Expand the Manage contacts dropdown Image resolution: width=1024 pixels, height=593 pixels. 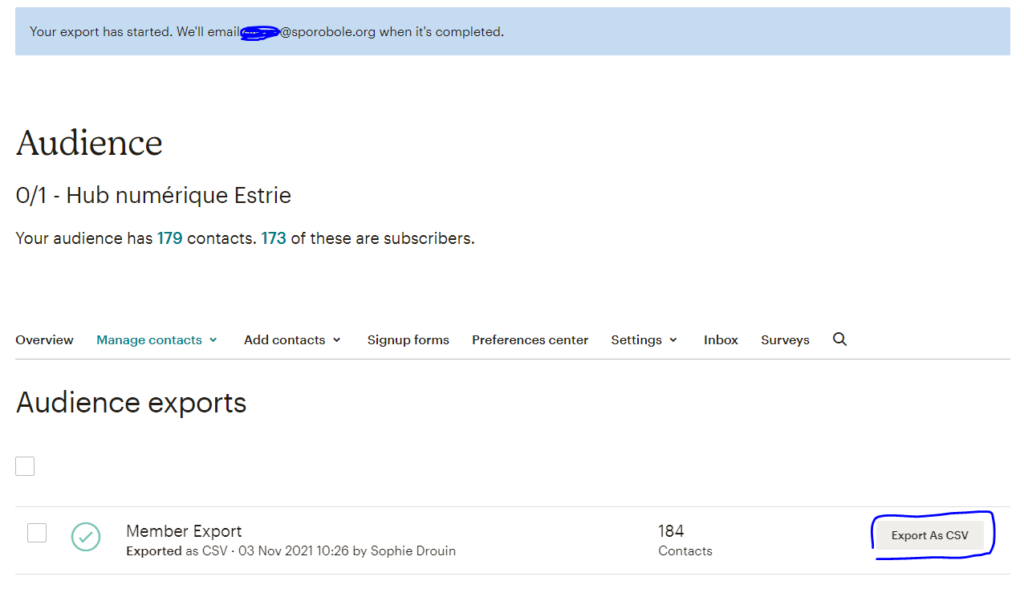click(x=150, y=339)
